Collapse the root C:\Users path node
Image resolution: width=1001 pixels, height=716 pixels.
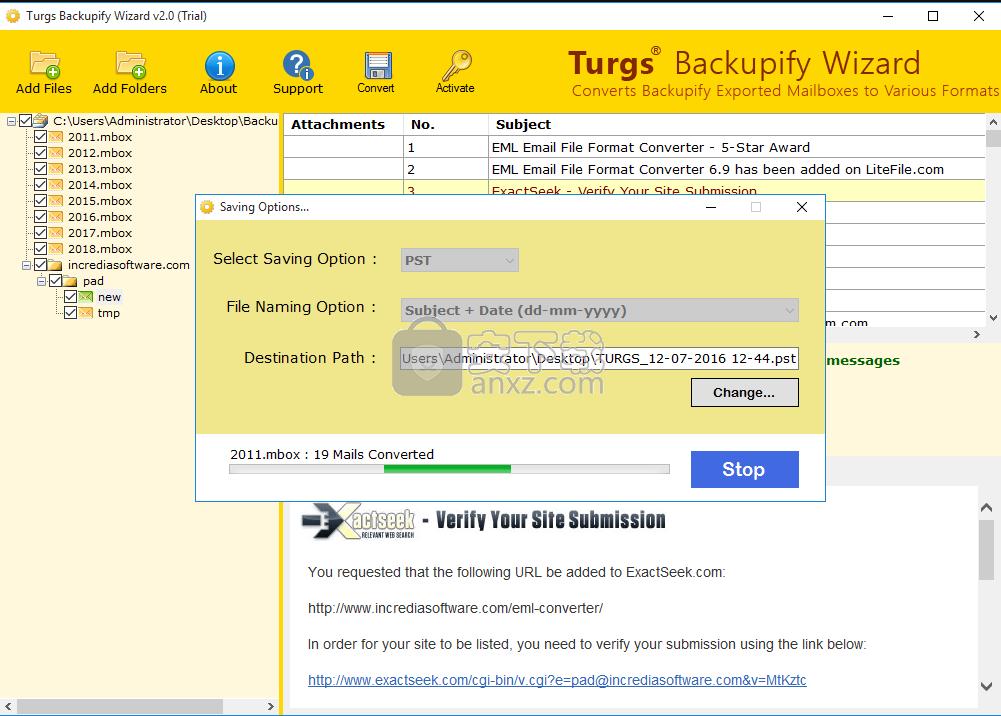tap(11, 121)
